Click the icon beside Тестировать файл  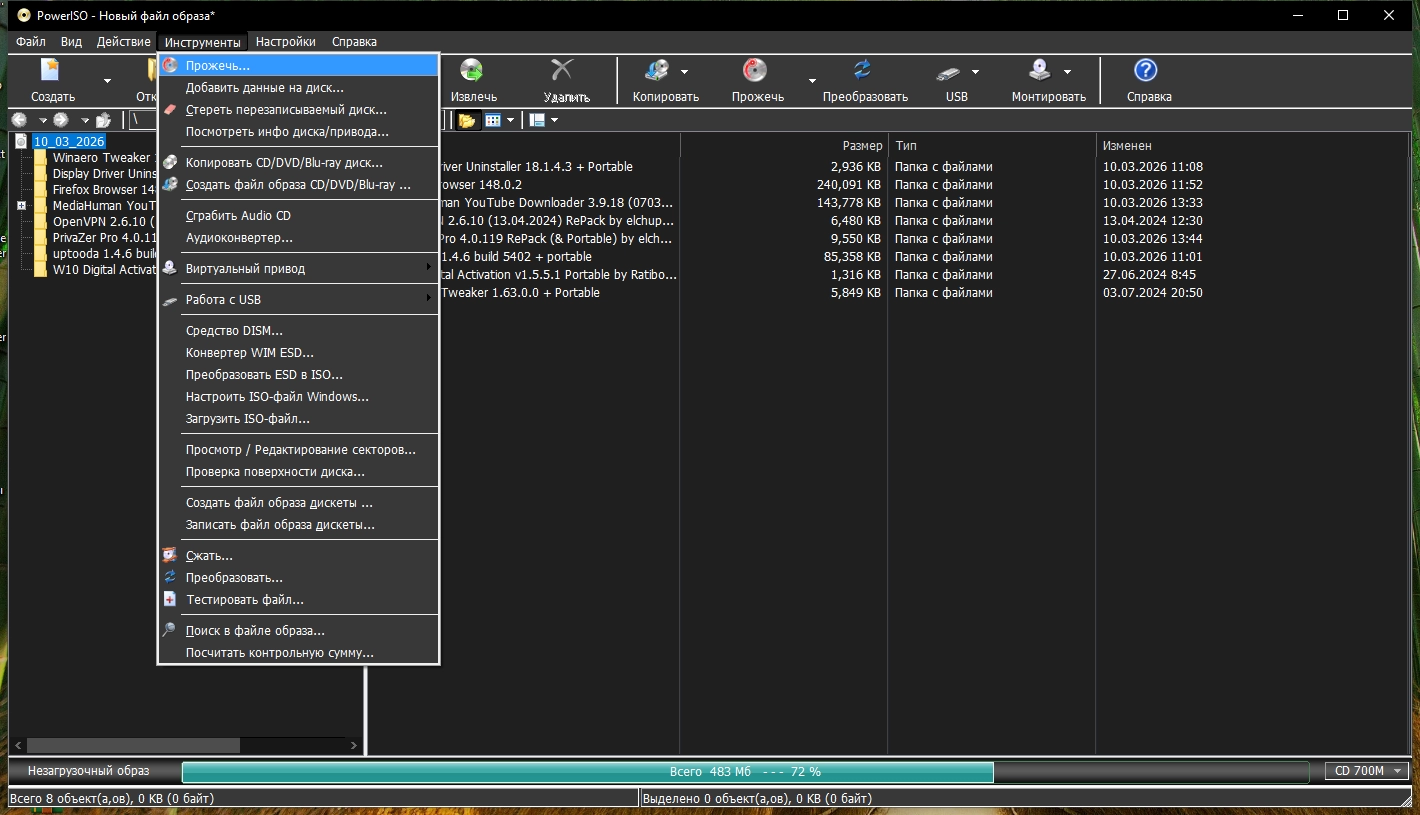169,600
